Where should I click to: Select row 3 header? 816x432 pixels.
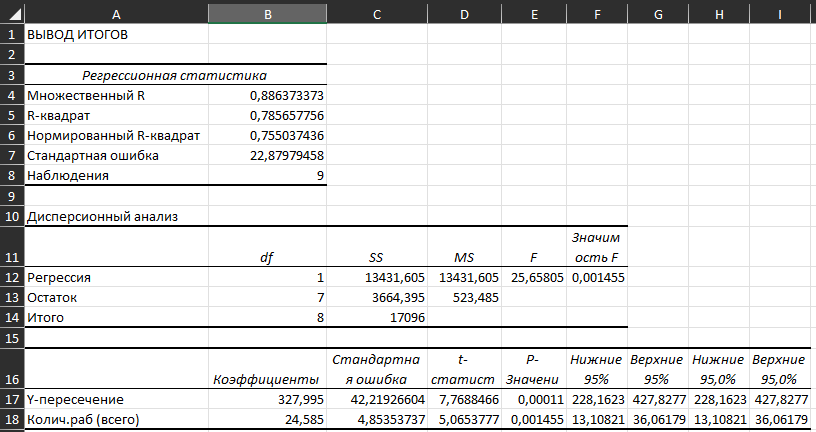click(11, 74)
